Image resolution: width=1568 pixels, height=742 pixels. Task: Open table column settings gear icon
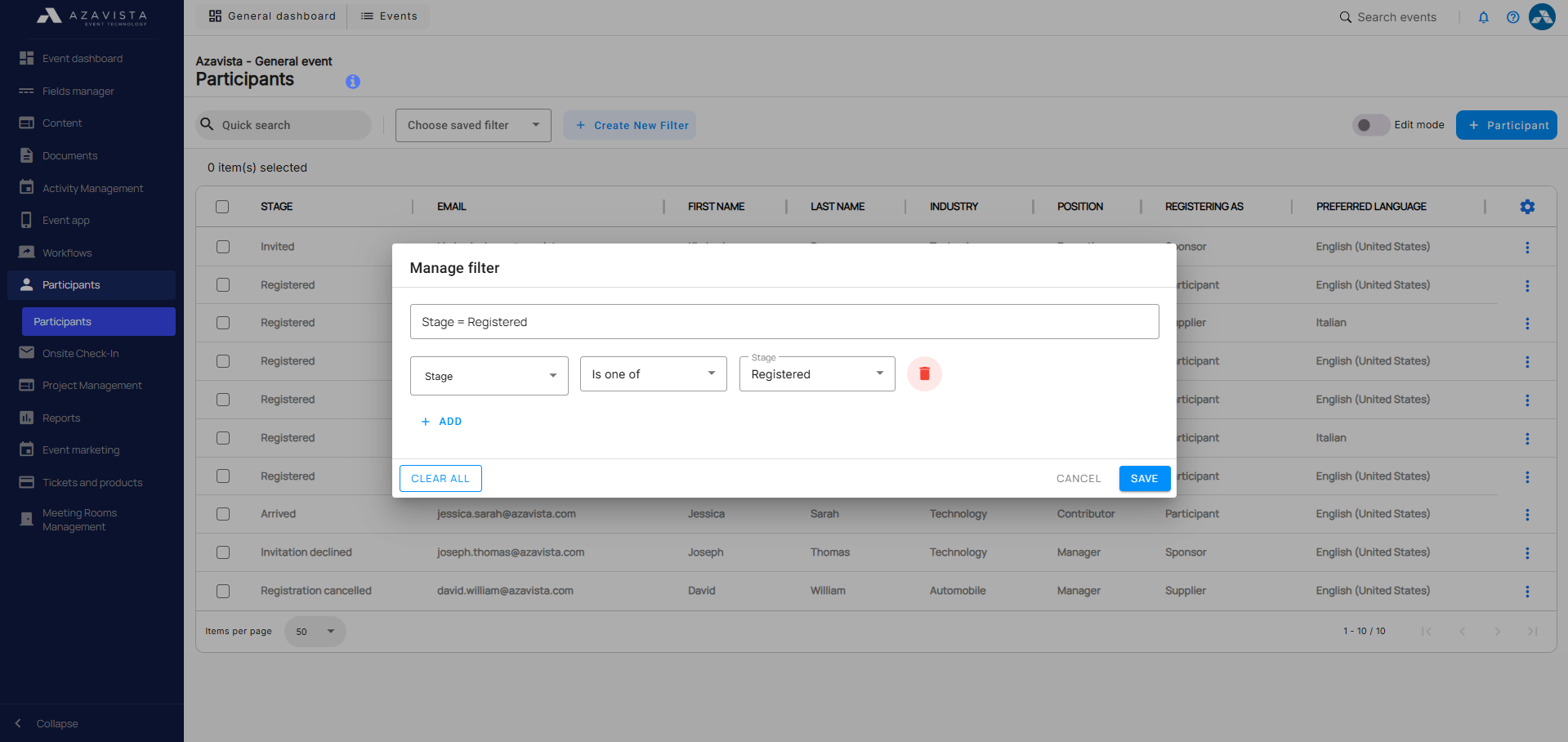1527,207
